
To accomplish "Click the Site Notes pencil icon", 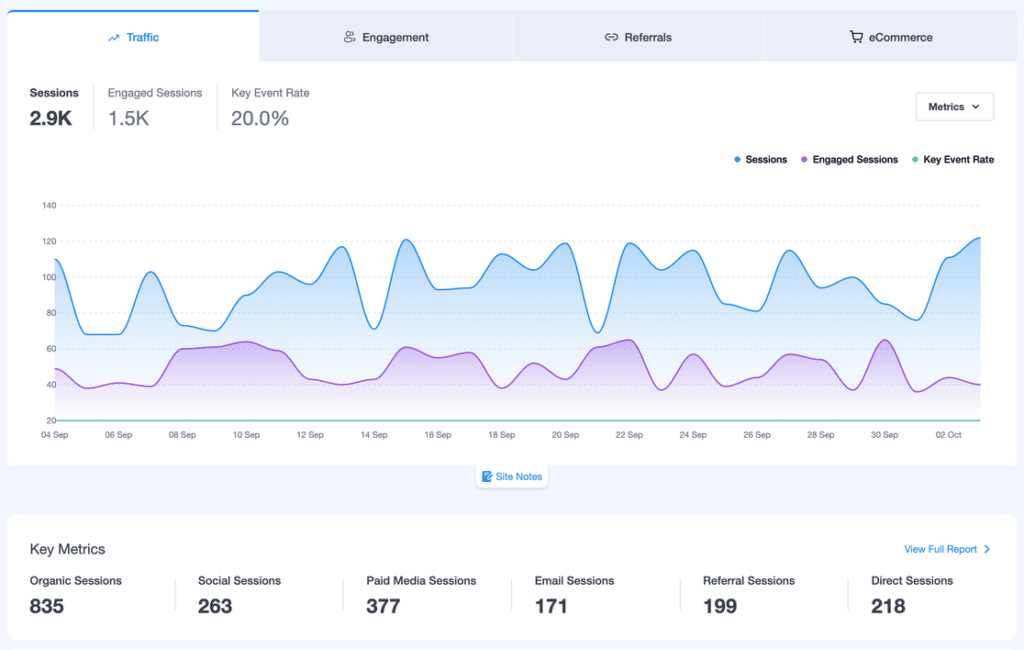I will pyautogui.click(x=487, y=476).
